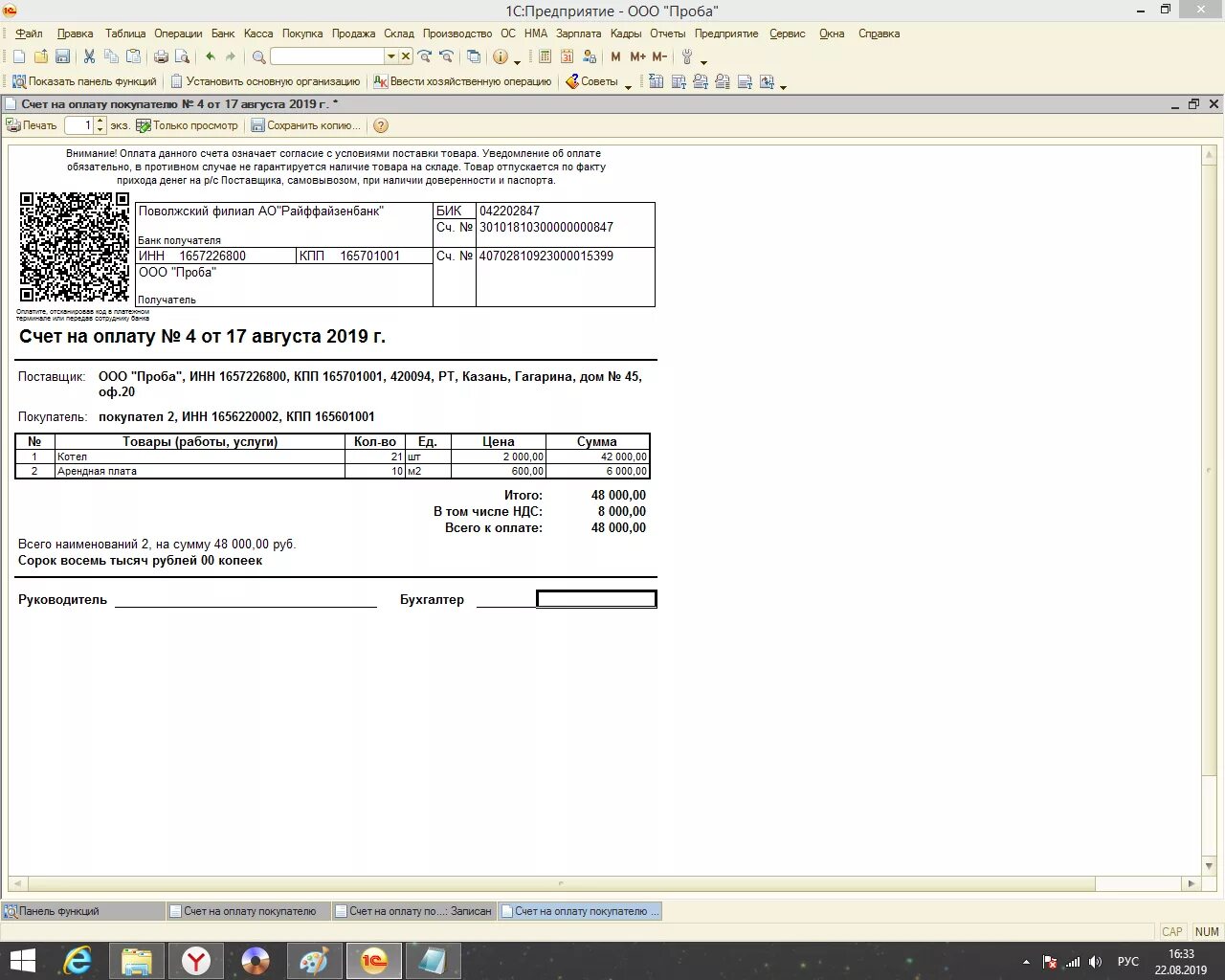Open File Explorer from taskbar
The width and height of the screenshot is (1225, 980).
[x=137, y=961]
